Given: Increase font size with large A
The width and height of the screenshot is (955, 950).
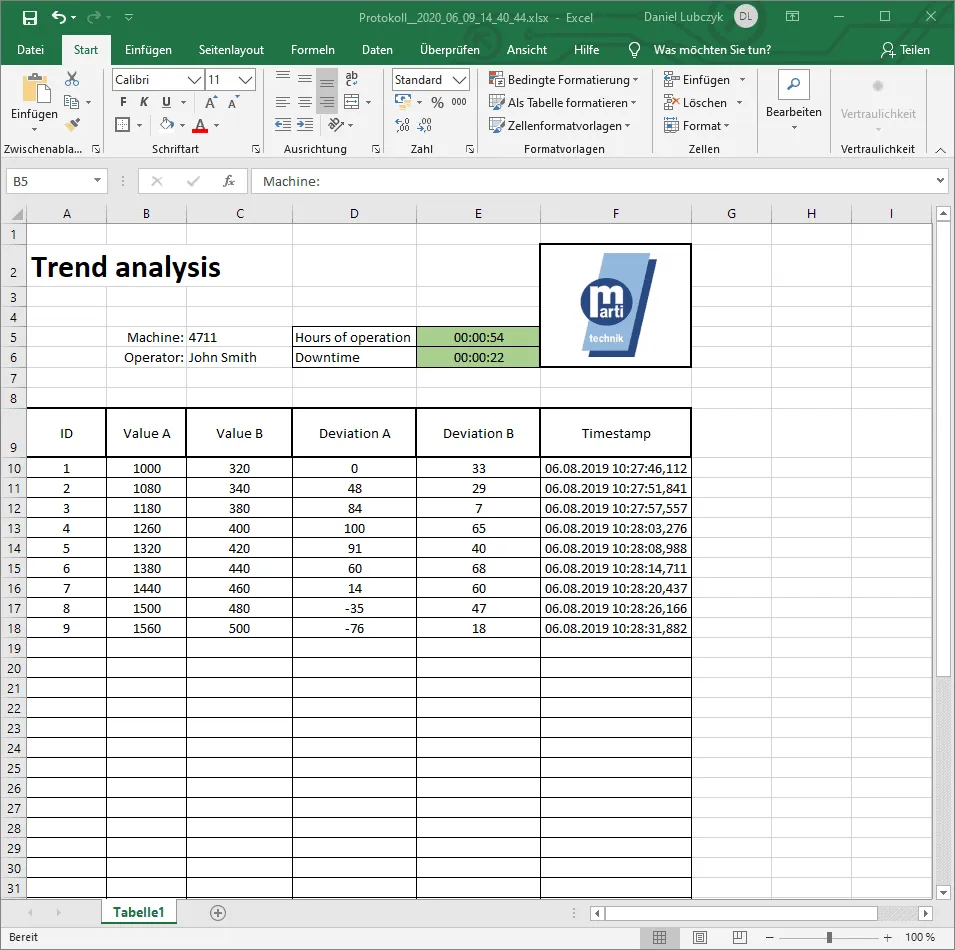Looking at the screenshot, I should (211, 102).
